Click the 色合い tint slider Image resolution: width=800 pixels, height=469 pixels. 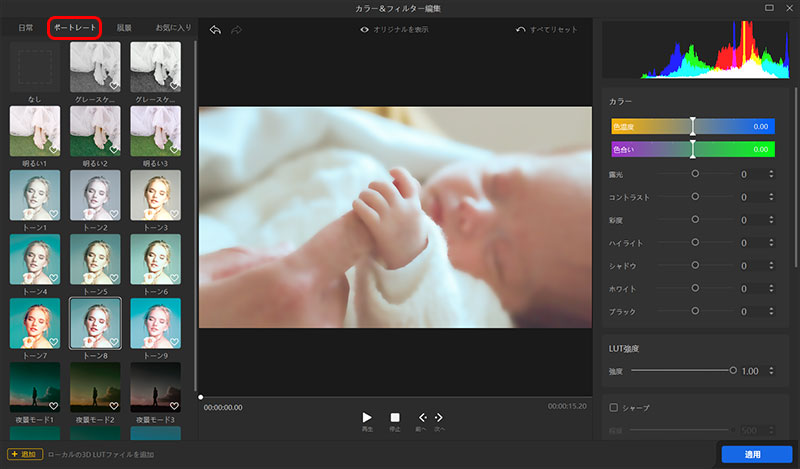693,150
